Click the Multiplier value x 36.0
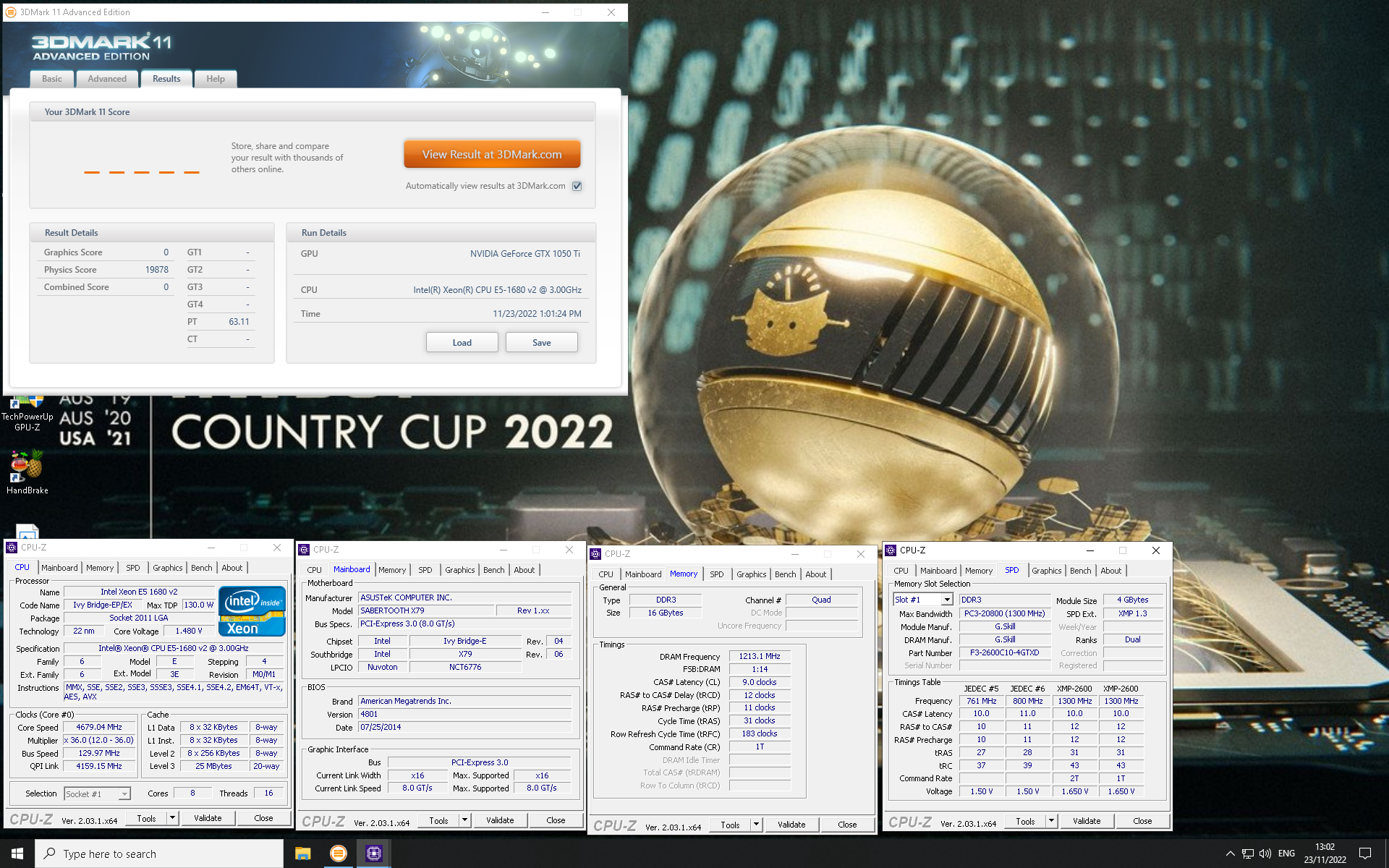Viewport: 1389px width, 868px height. coord(99,740)
